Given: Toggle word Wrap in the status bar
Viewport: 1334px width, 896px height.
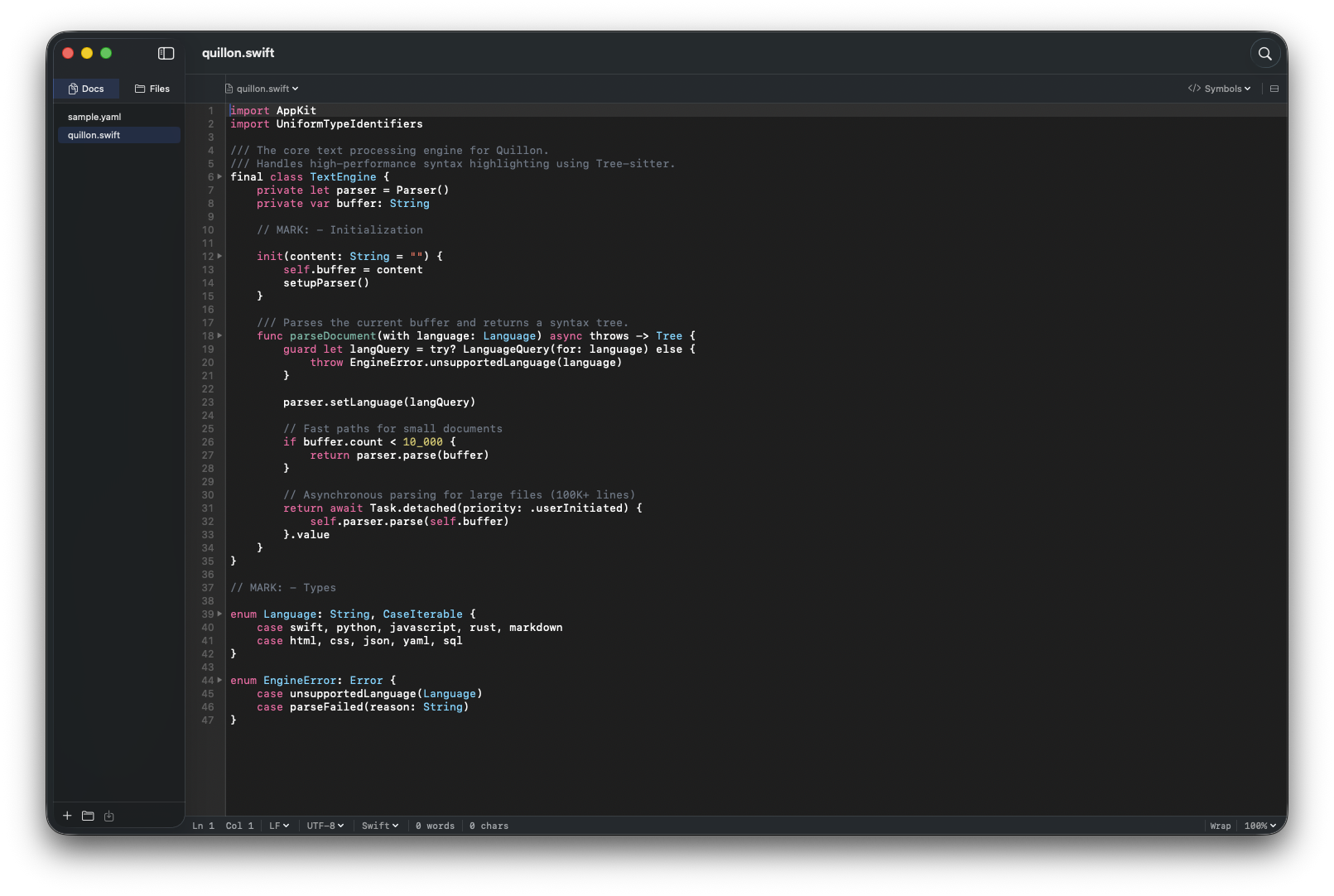Looking at the screenshot, I should [x=1220, y=826].
